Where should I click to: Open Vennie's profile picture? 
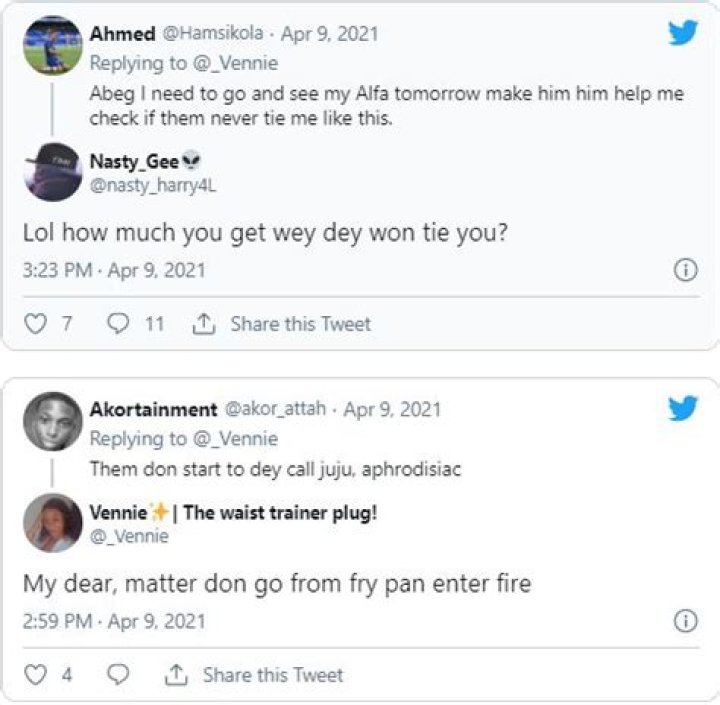tap(52, 522)
